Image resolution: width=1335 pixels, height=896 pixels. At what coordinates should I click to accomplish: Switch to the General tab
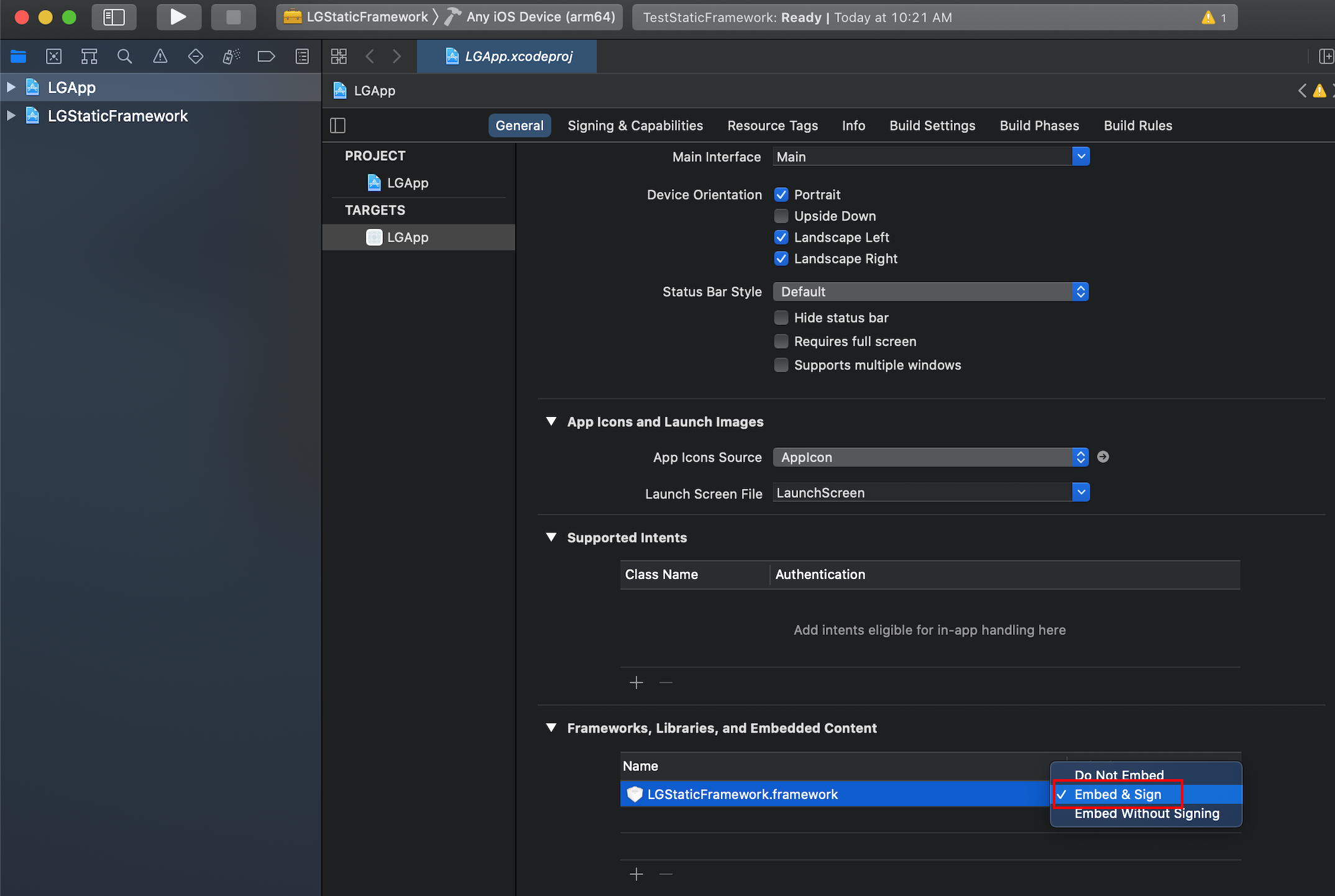(x=520, y=126)
